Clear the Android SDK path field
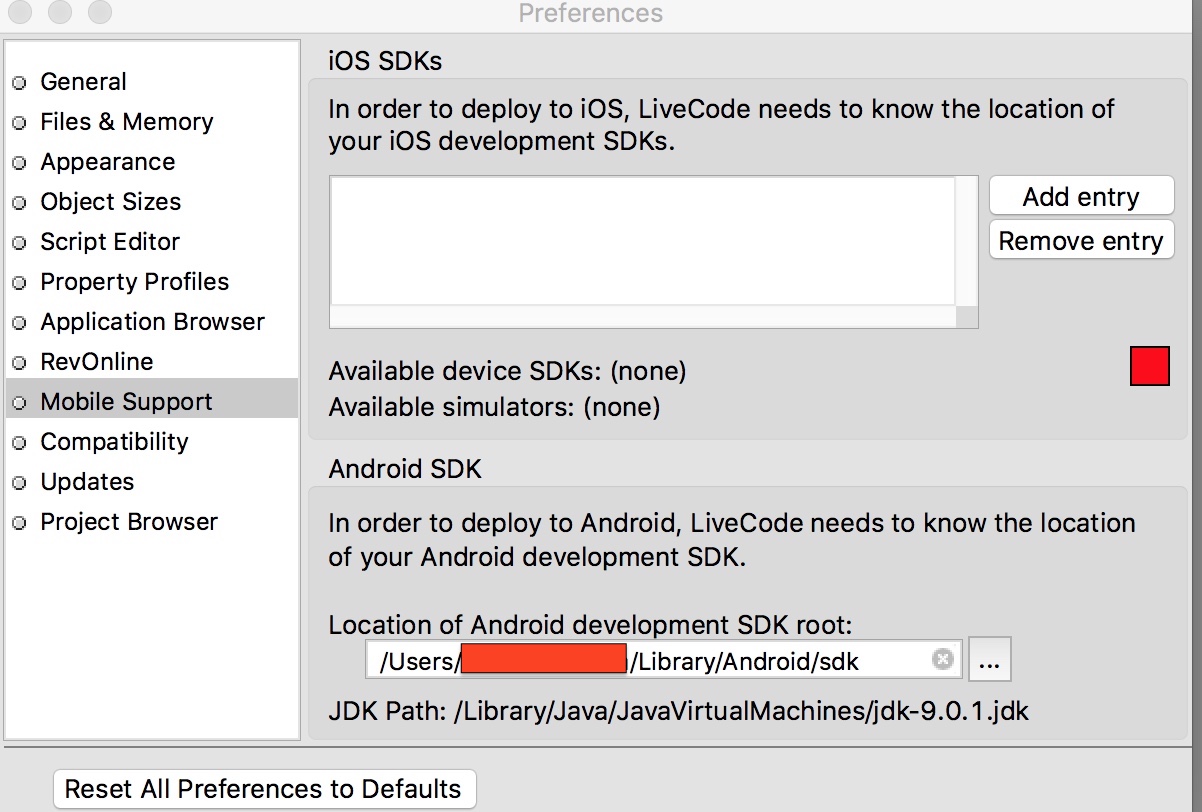The image size is (1202, 812). point(942,660)
